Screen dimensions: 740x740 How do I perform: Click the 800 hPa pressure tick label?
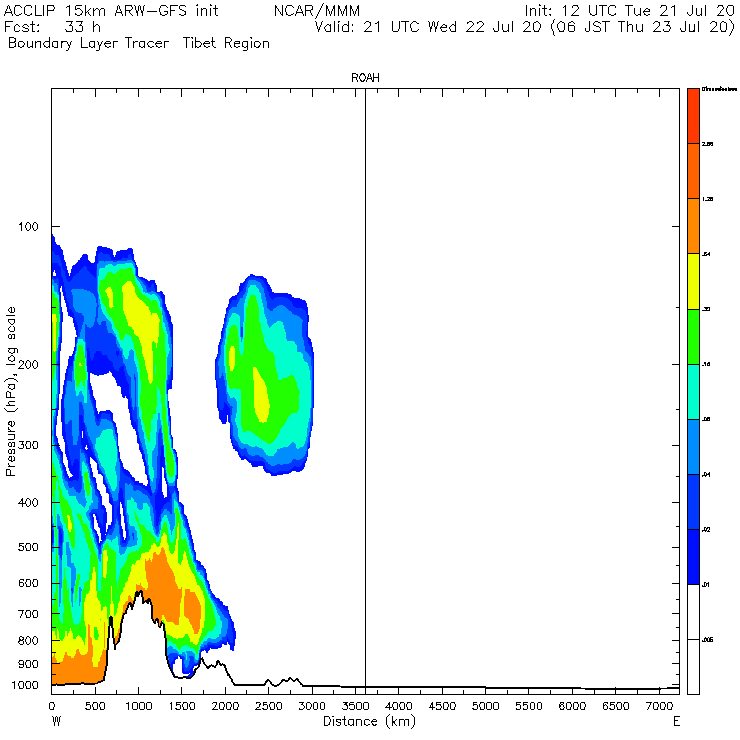(x=28, y=640)
